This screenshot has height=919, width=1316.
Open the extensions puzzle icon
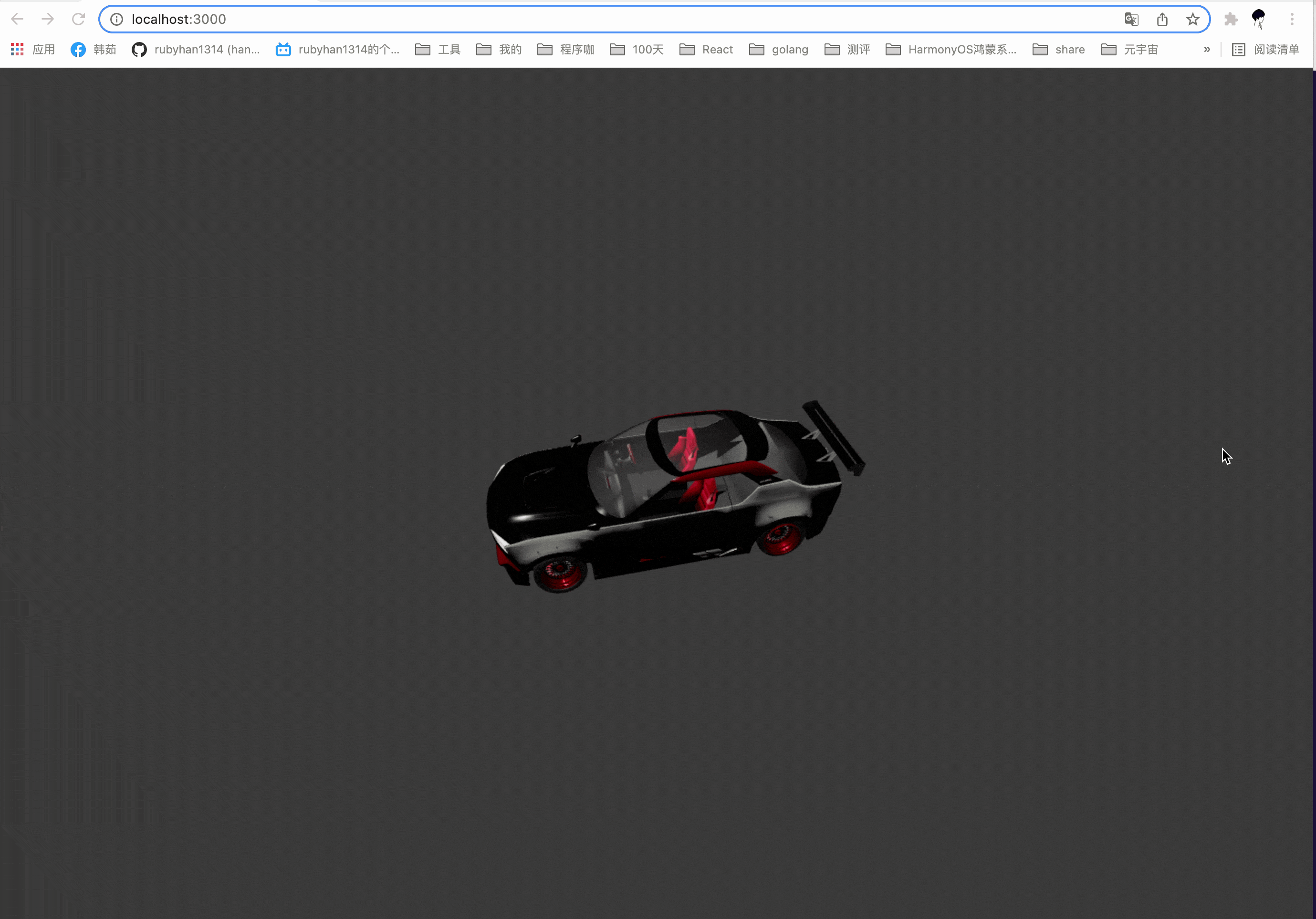pyautogui.click(x=1231, y=19)
